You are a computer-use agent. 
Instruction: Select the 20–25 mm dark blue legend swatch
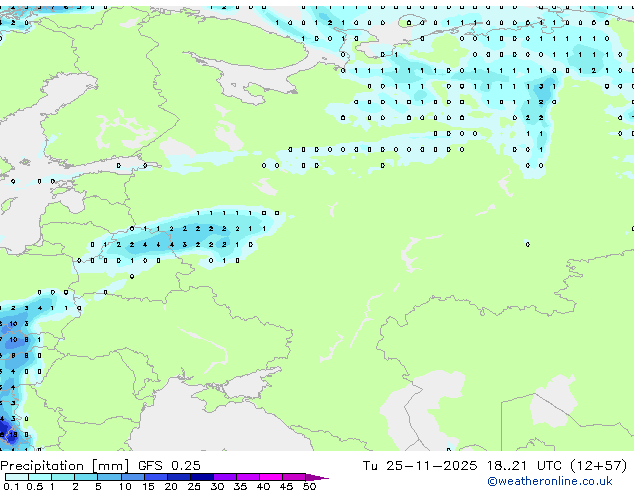[x=178, y=477]
